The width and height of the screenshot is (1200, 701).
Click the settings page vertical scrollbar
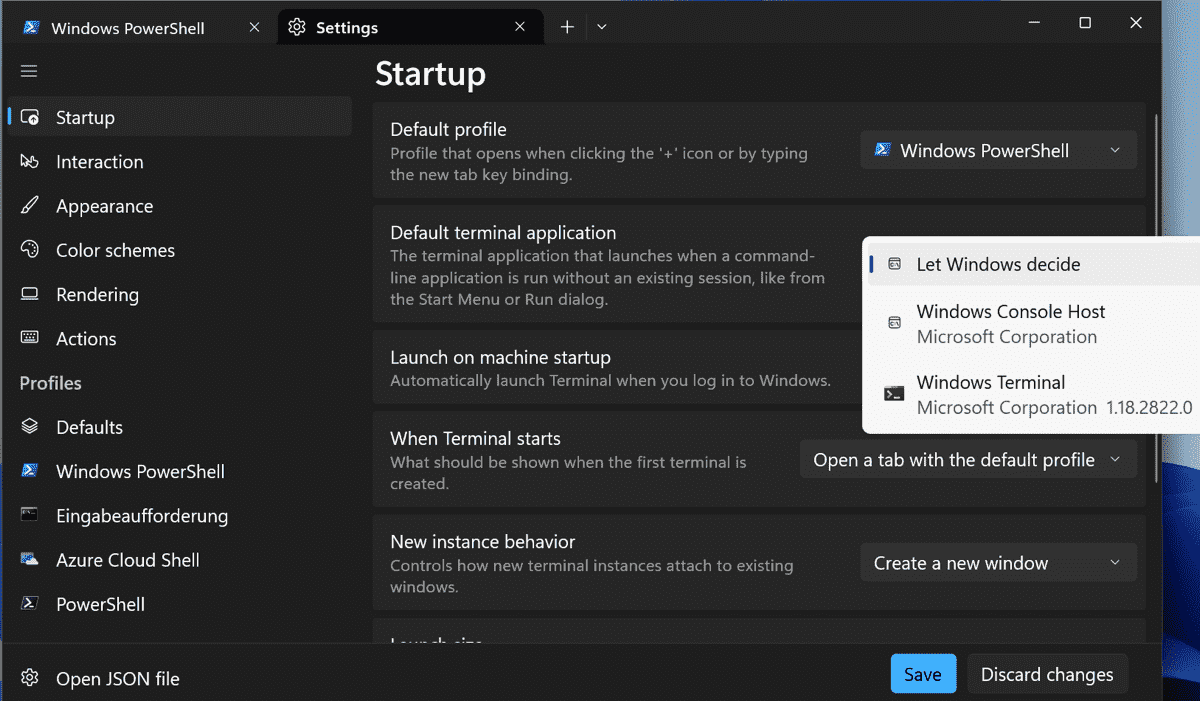(x=1157, y=300)
